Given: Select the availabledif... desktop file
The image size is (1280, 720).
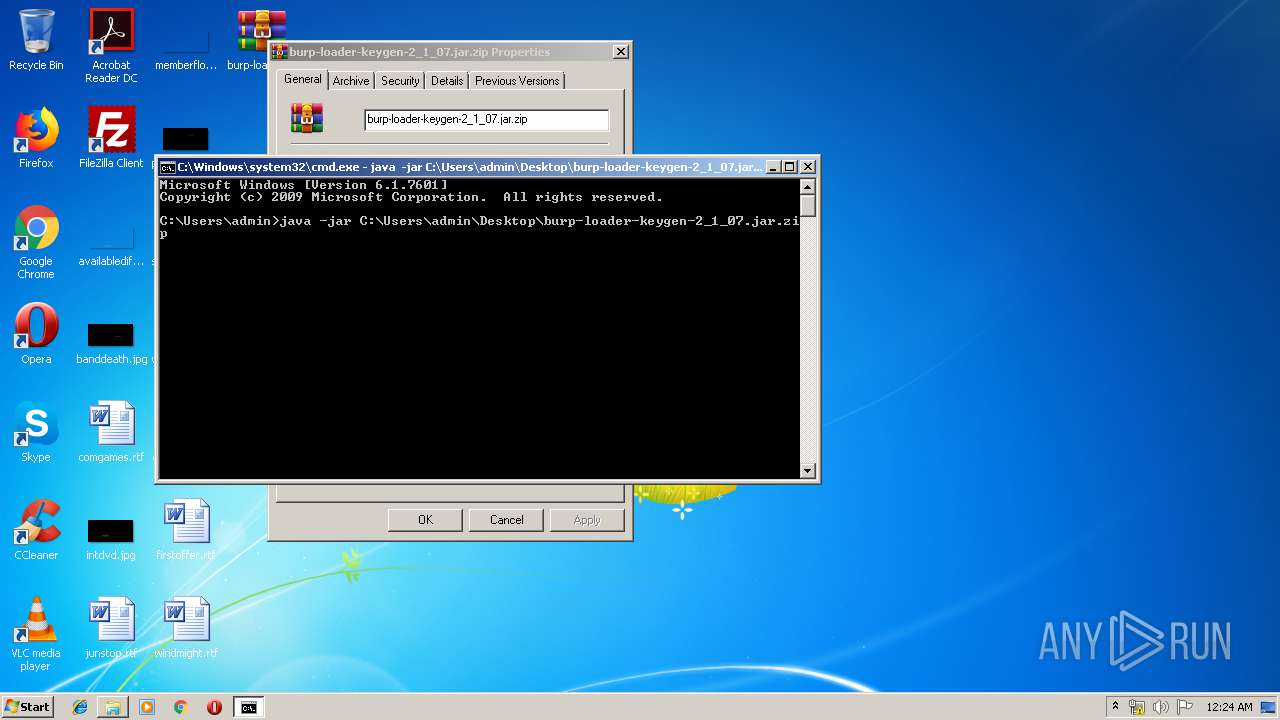Looking at the screenshot, I should click(x=111, y=245).
